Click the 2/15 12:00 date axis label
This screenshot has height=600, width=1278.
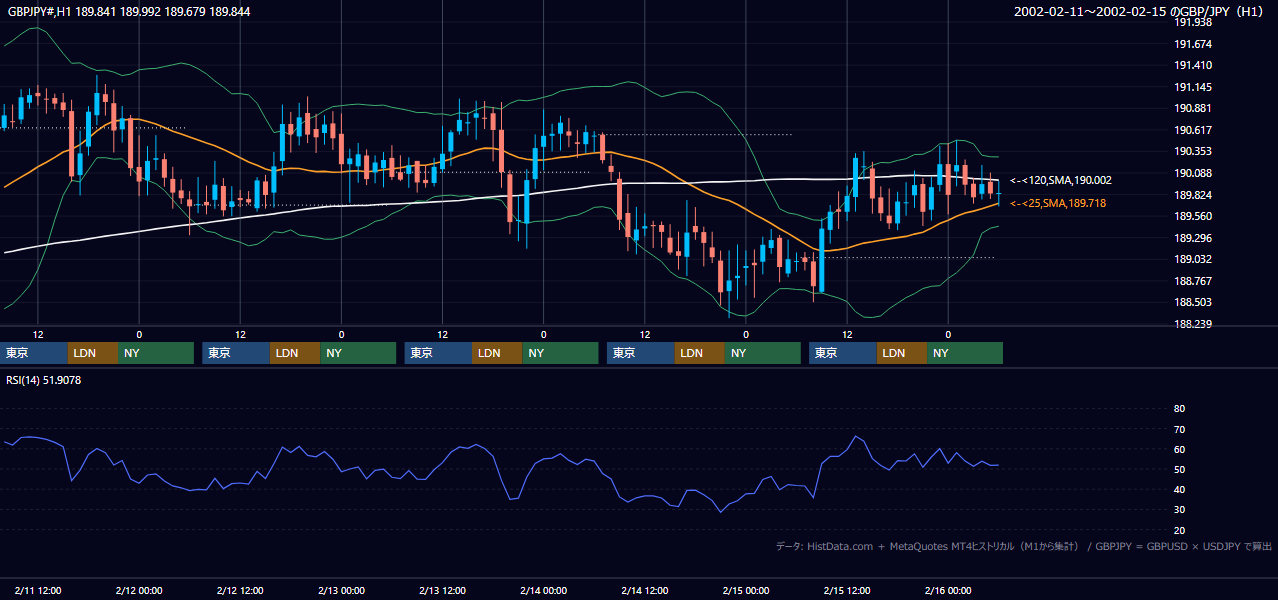847,590
